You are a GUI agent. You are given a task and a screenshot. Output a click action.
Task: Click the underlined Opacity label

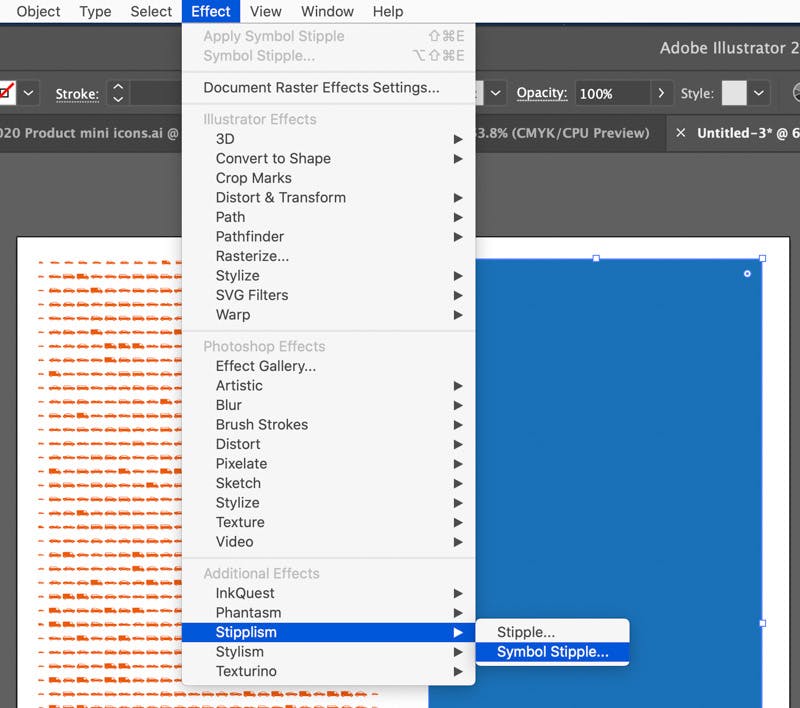542,93
